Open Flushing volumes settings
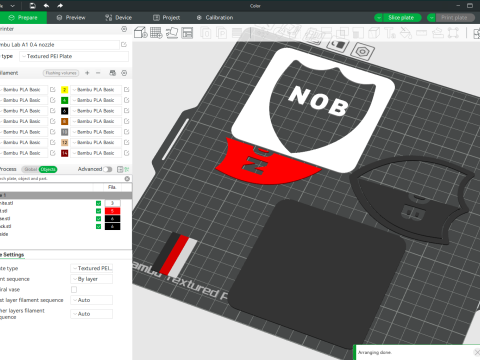The width and height of the screenshot is (480, 360). click(61, 73)
